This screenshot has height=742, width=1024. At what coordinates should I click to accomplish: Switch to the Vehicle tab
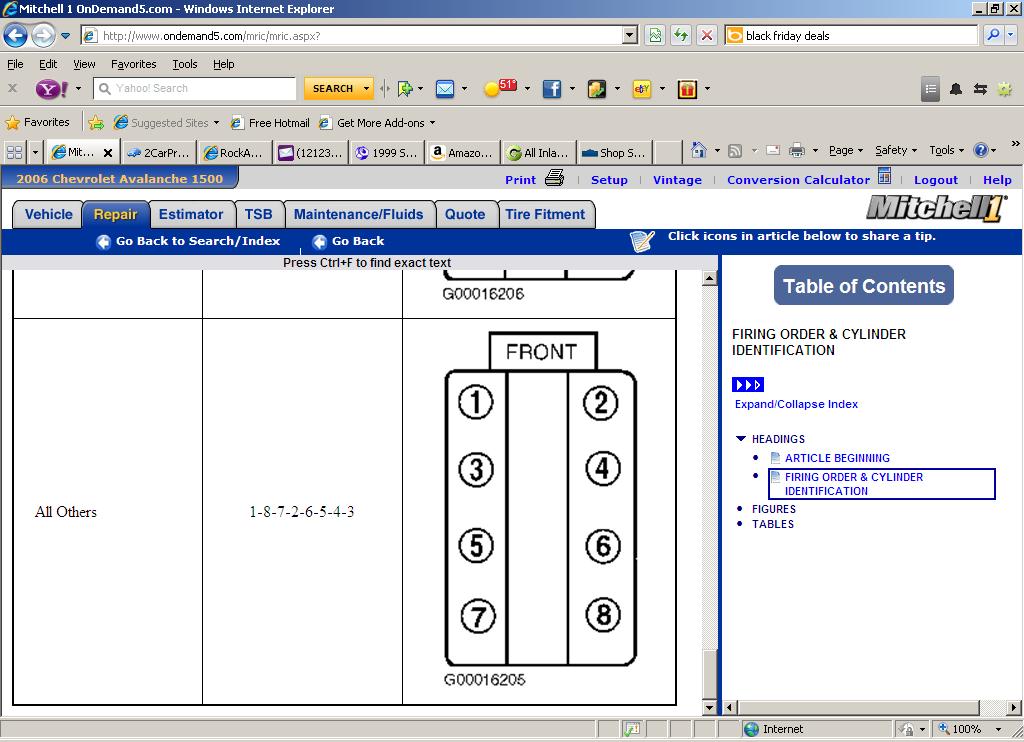(48, 215)
